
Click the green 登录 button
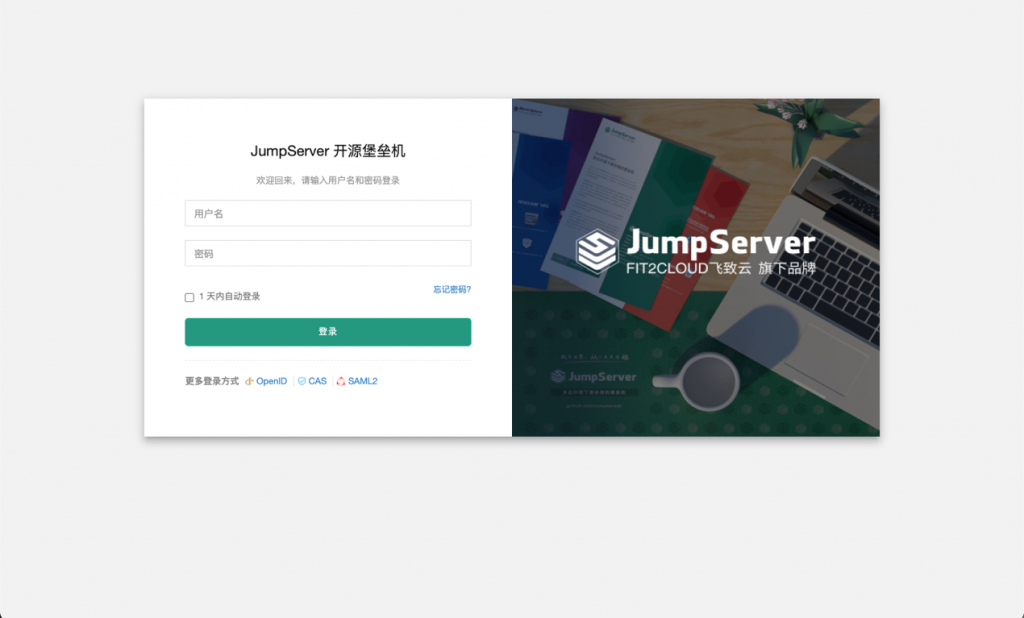point(328,332)
